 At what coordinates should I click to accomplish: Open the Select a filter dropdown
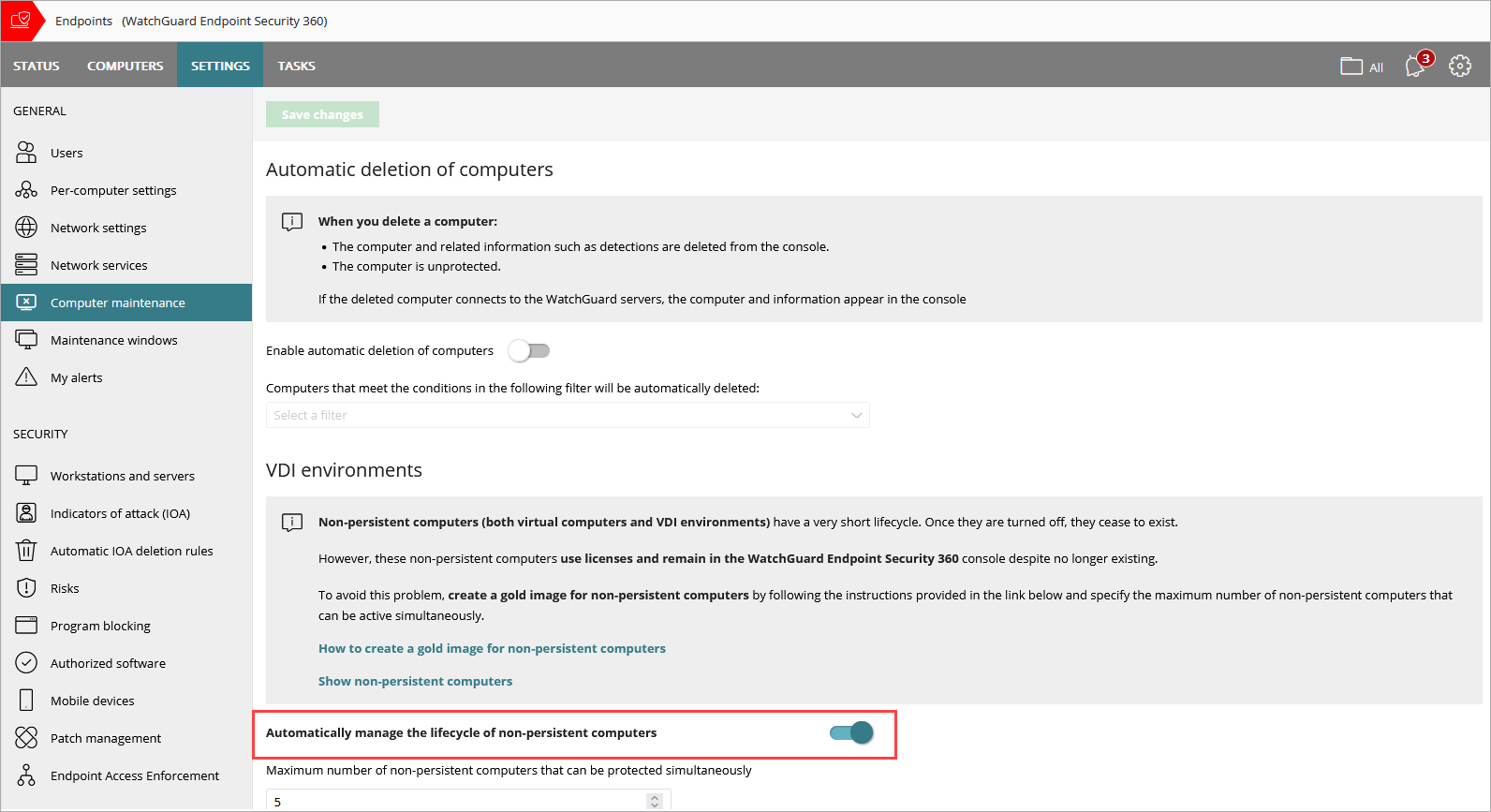[x=568, y=415]
